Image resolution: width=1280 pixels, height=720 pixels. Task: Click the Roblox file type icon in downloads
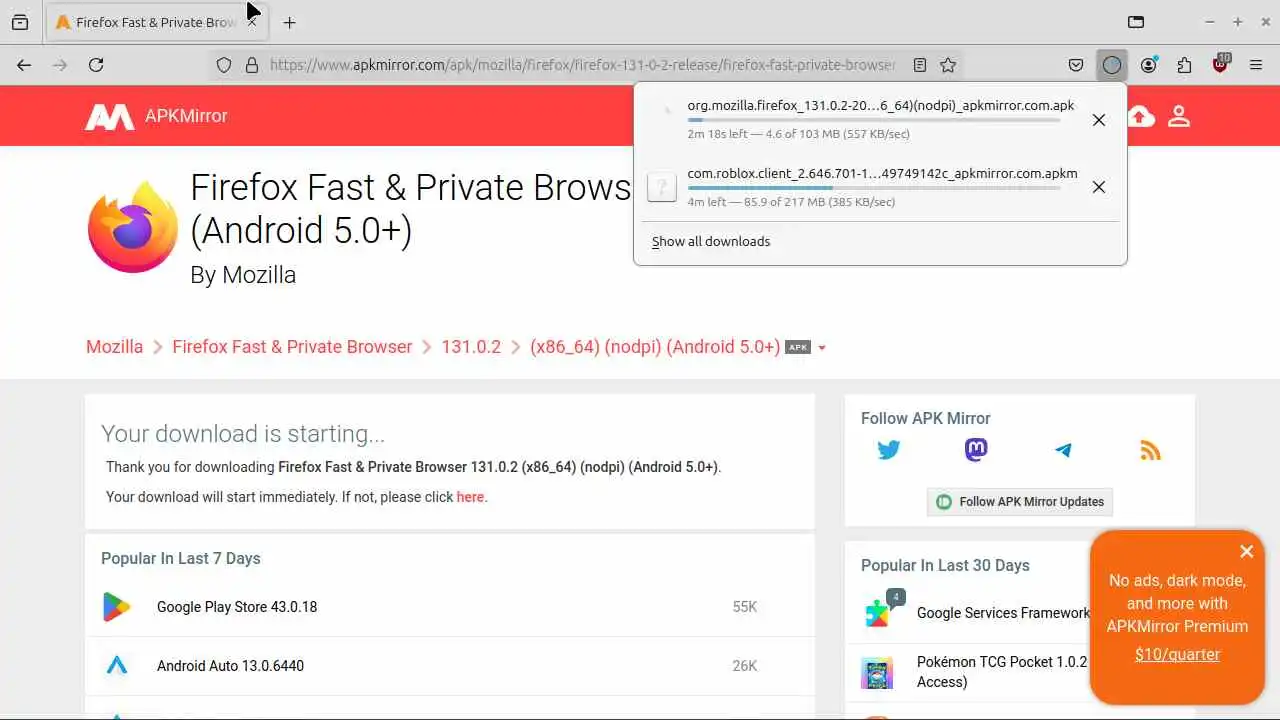662,187
